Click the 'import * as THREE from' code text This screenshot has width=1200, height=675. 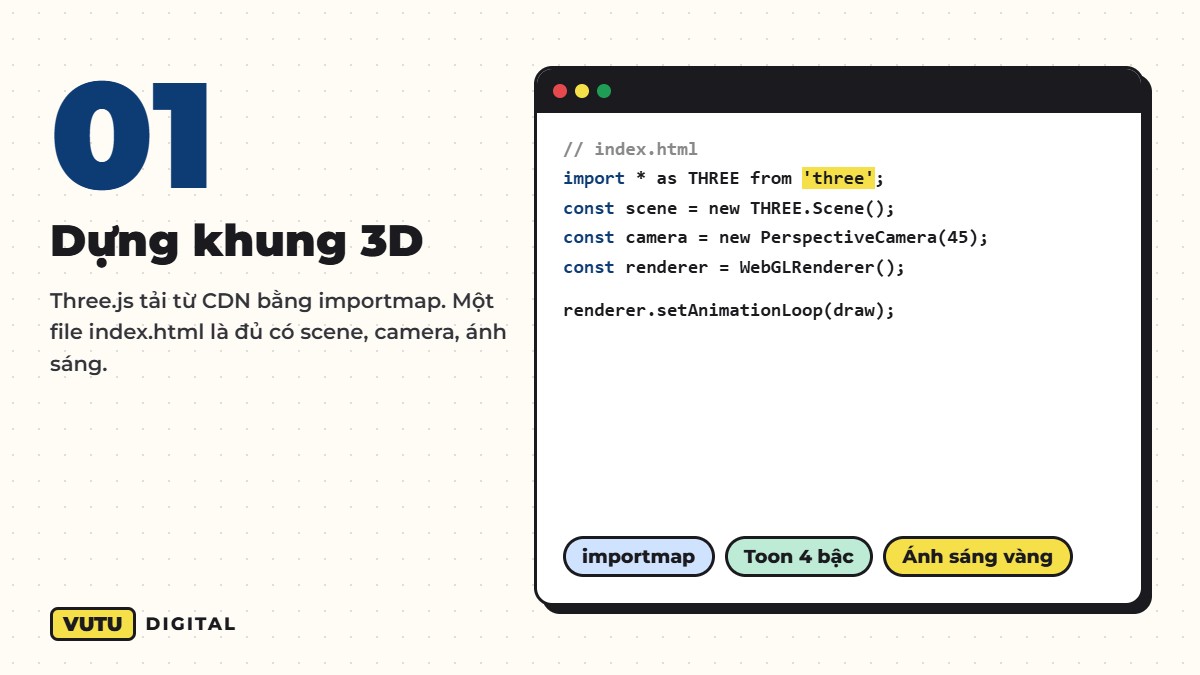click(x=678, y=178)
